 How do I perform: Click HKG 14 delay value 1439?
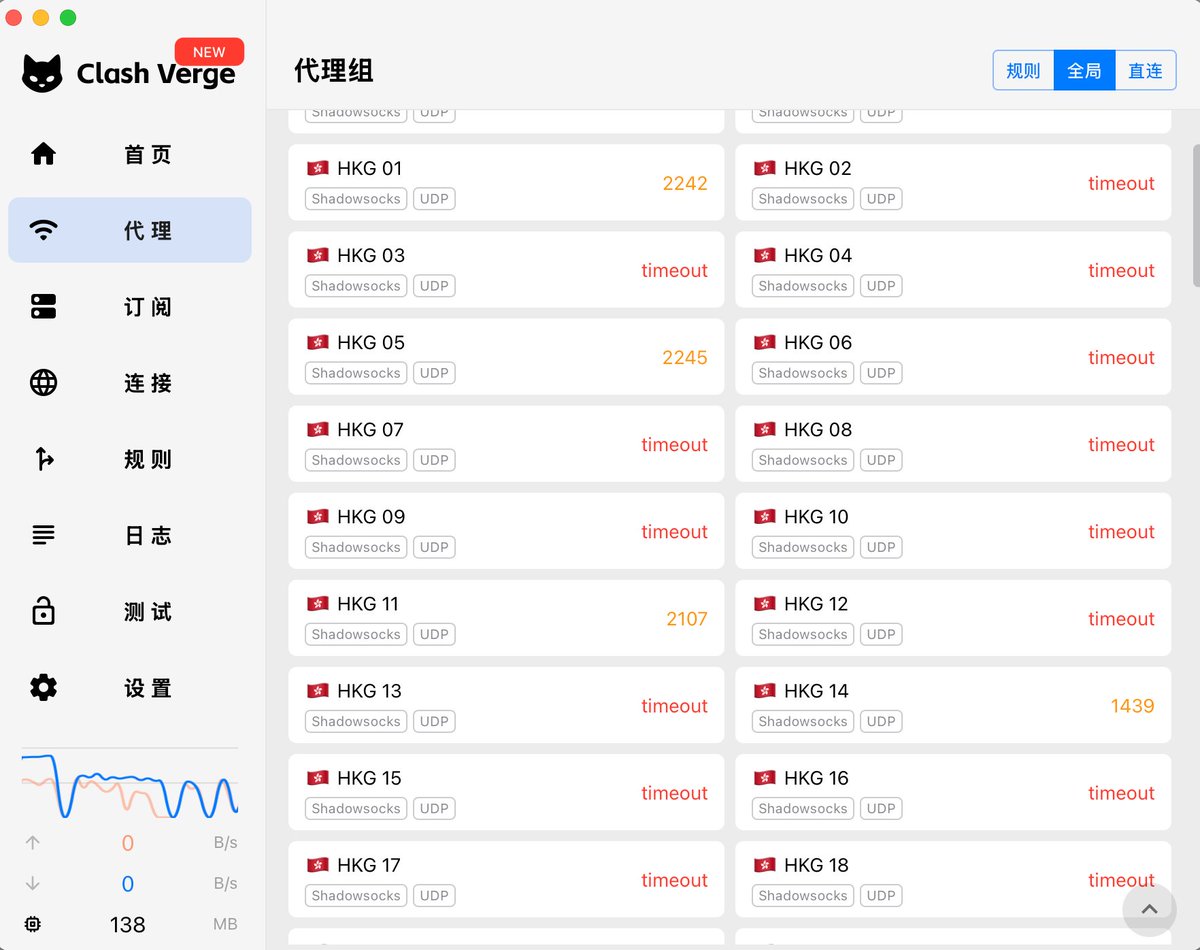pyautogui.click(x=1133, y=705)
